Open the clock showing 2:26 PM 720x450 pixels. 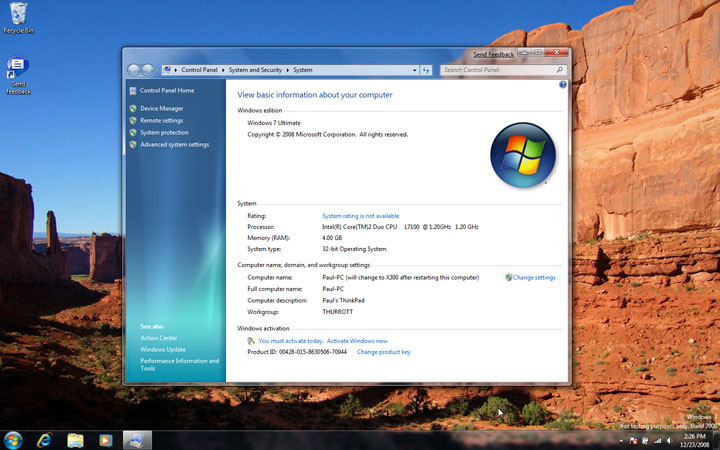point(694,441)
